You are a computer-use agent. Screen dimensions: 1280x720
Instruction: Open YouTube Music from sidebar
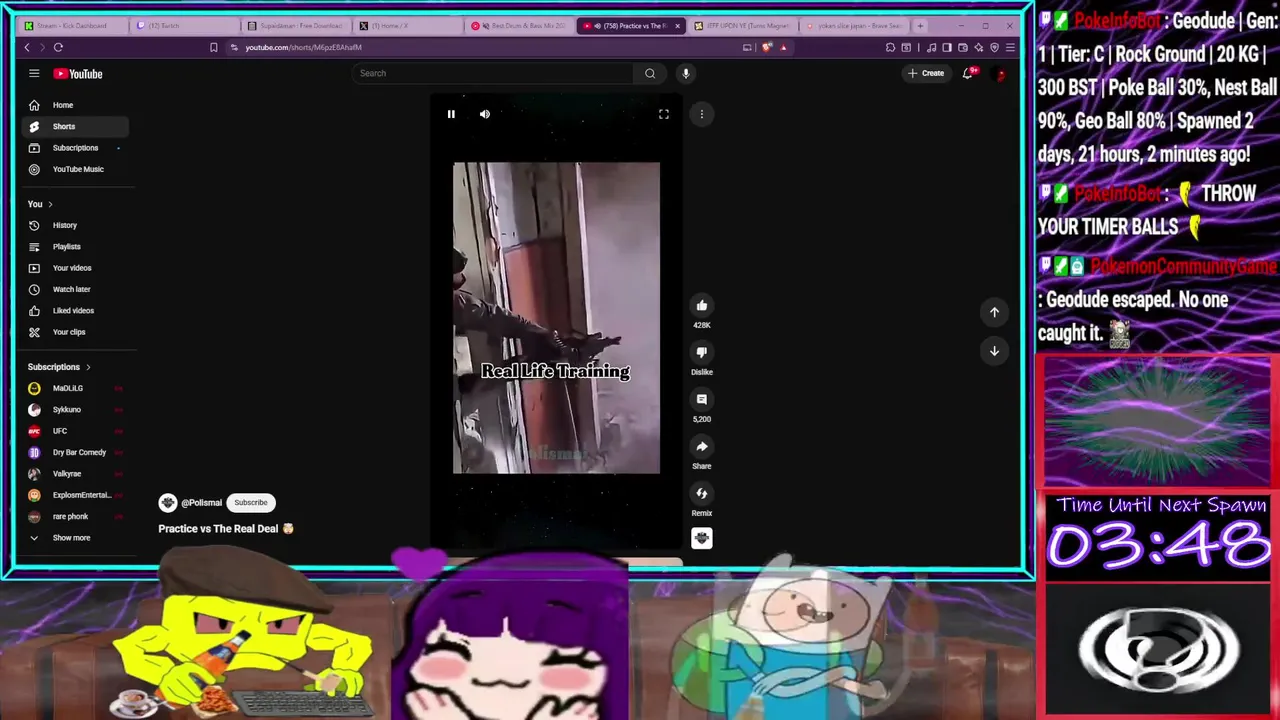click(75, 169)
